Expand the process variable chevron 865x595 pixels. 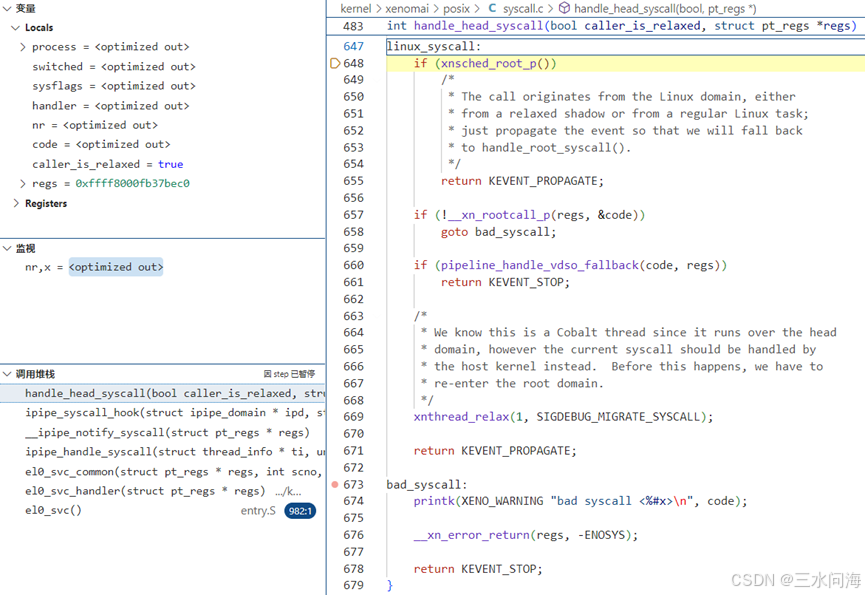click(23, 47)
